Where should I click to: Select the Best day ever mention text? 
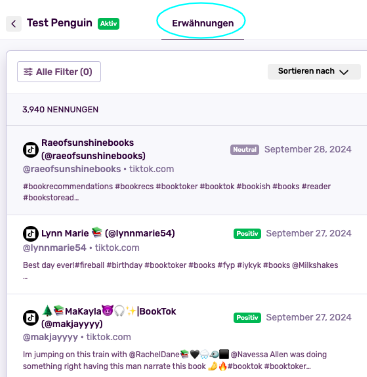(180, 265)
